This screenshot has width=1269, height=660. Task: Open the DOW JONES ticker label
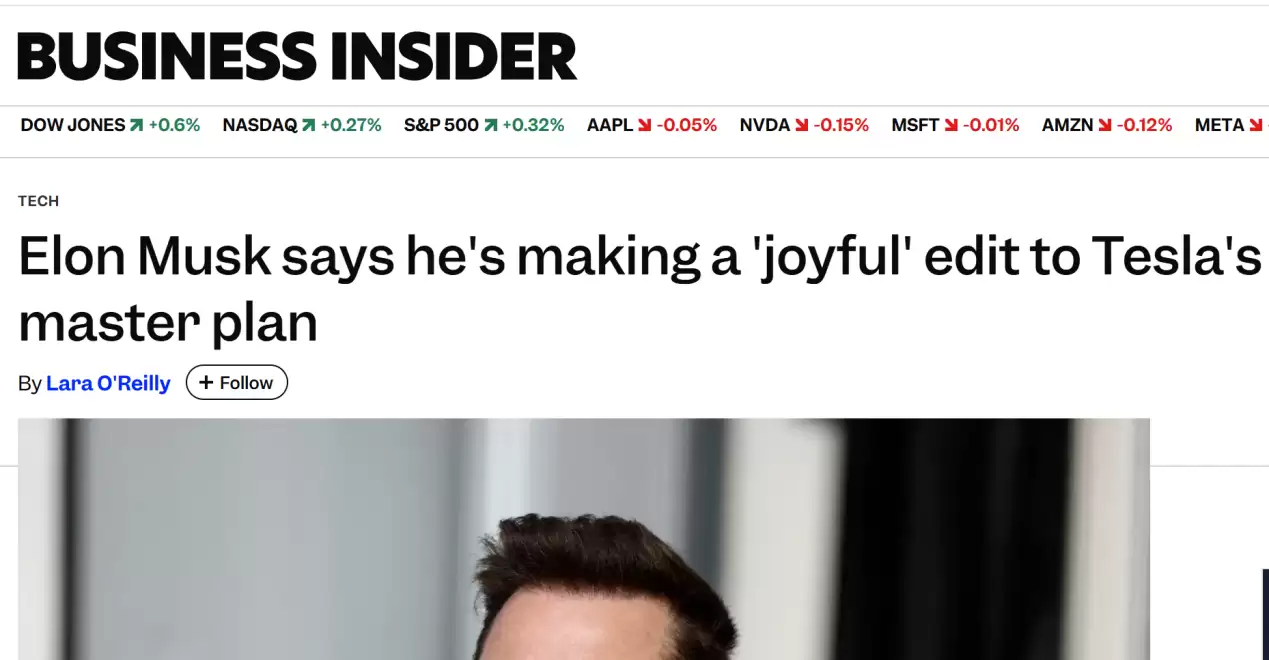(73, 126)
